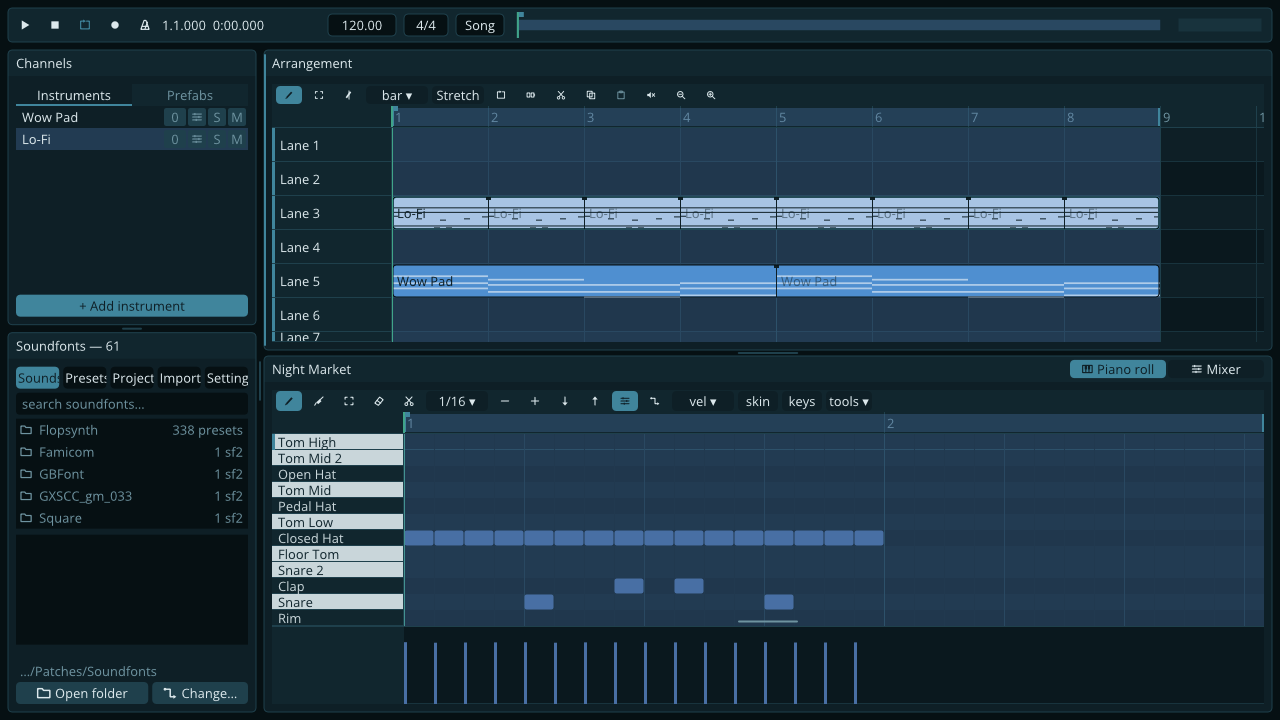This screenshot has height=720, width=1280.
Task: Click the mute clip speaker icon in Arrangement
Action: [x=651, y=95]
